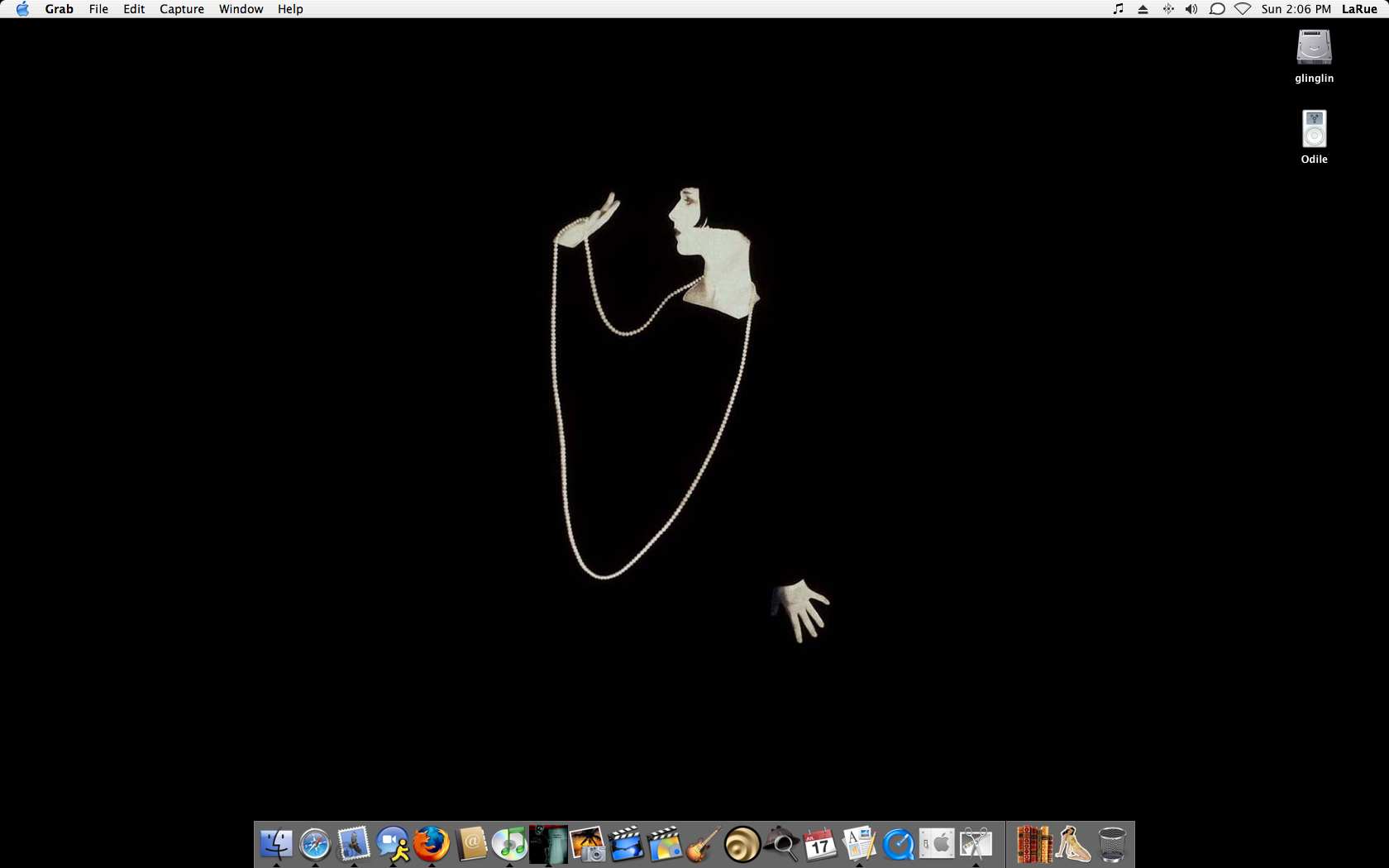Click the Grab scissors dock icon
Viewport: 1389px width, 868px height.
click(x=976, y=844)
